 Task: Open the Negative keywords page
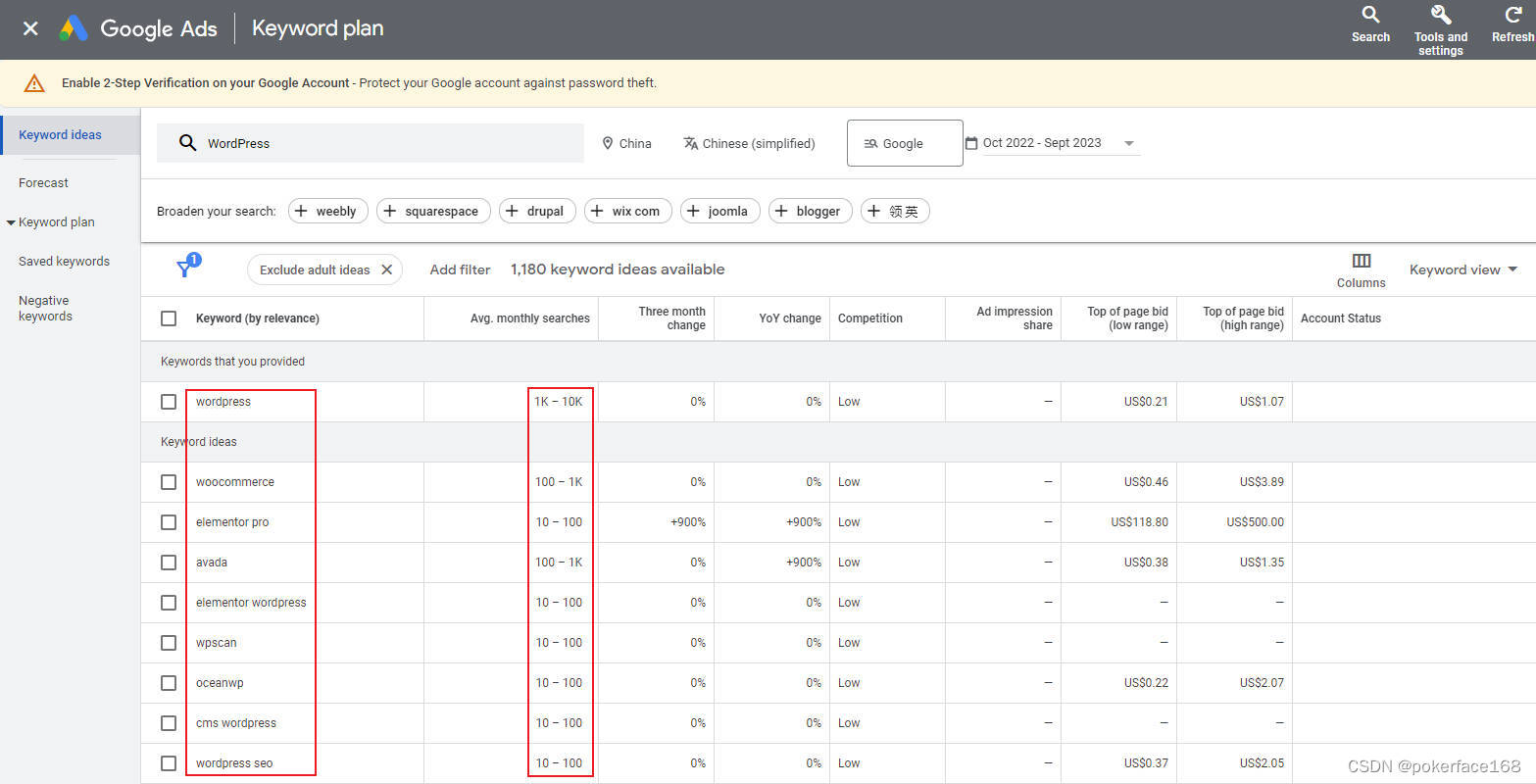click(43, 308)
